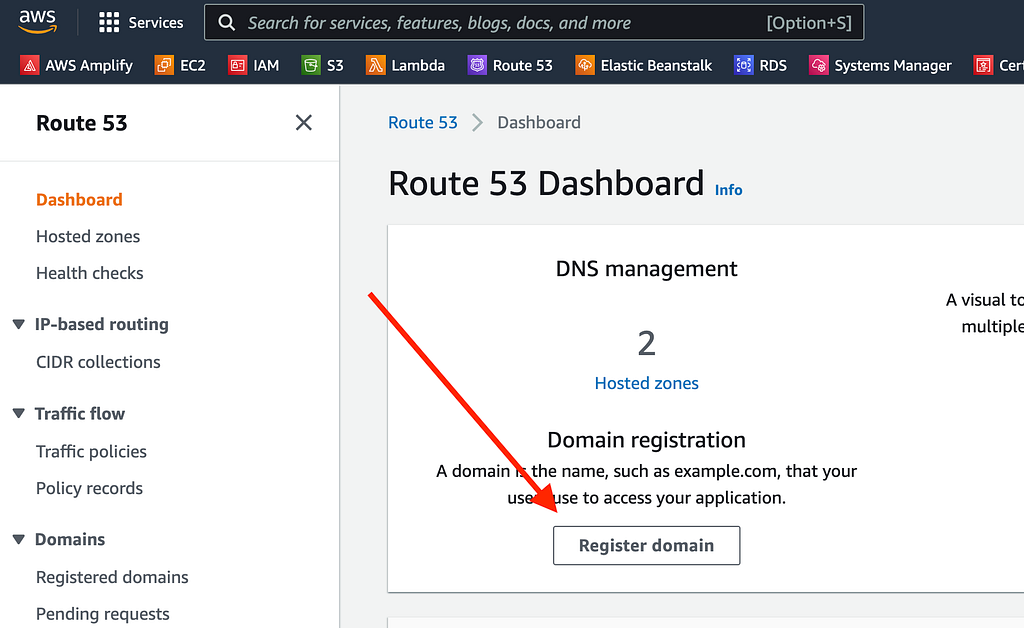Open the Services grid menu icon

(x=109, y=23)
